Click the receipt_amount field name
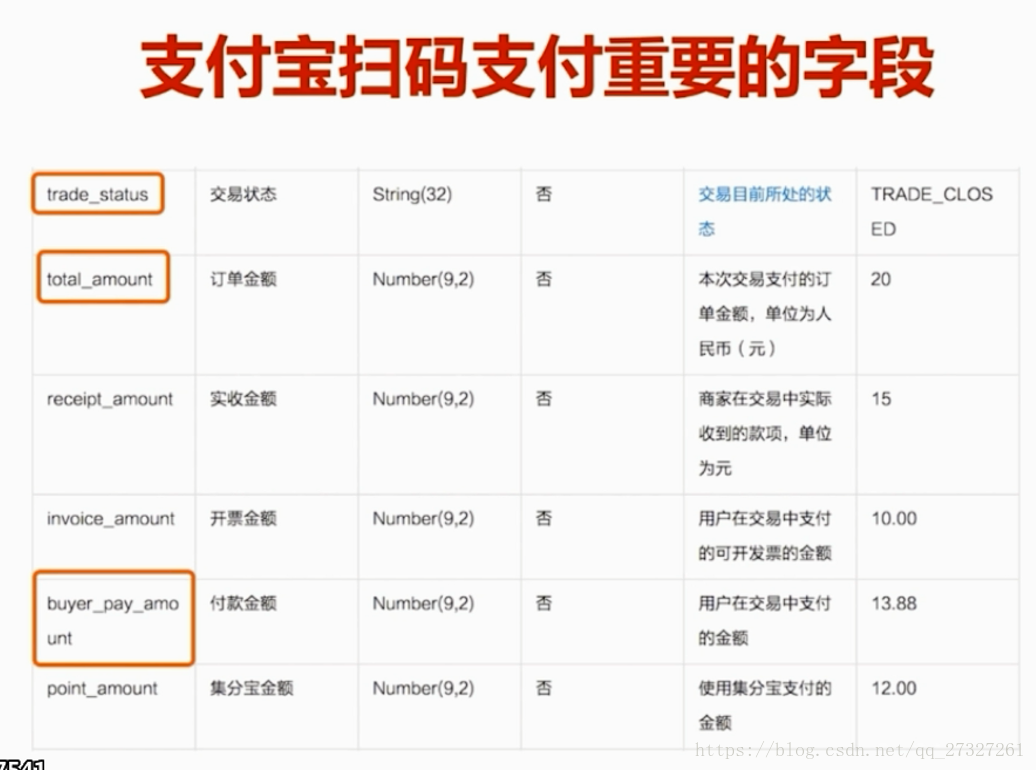The width and height of the screenshot is (1036, 770). 110,399
